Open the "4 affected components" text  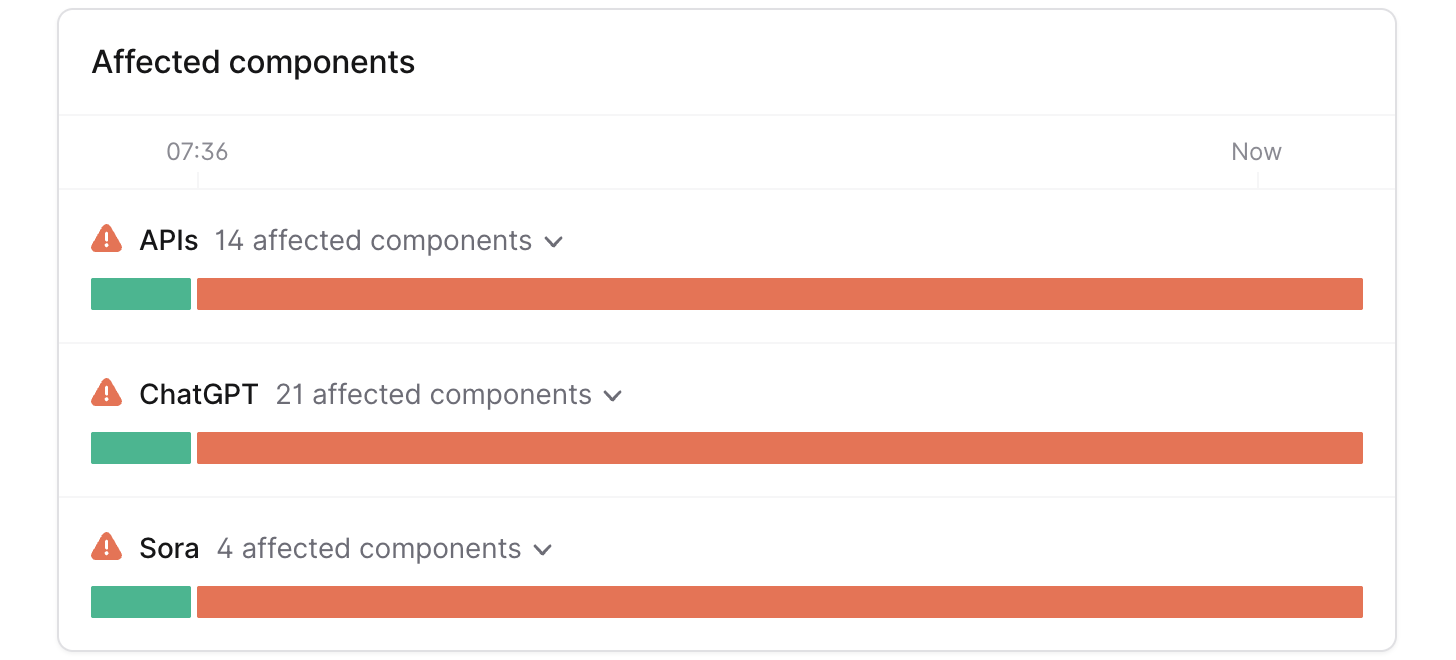tap(369, 549)
